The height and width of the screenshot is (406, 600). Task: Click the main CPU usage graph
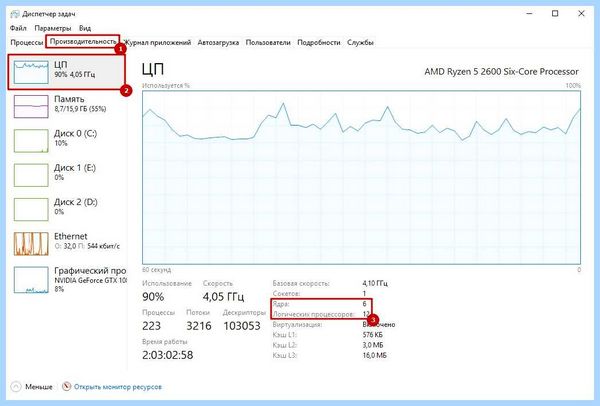tap(361, 178)
